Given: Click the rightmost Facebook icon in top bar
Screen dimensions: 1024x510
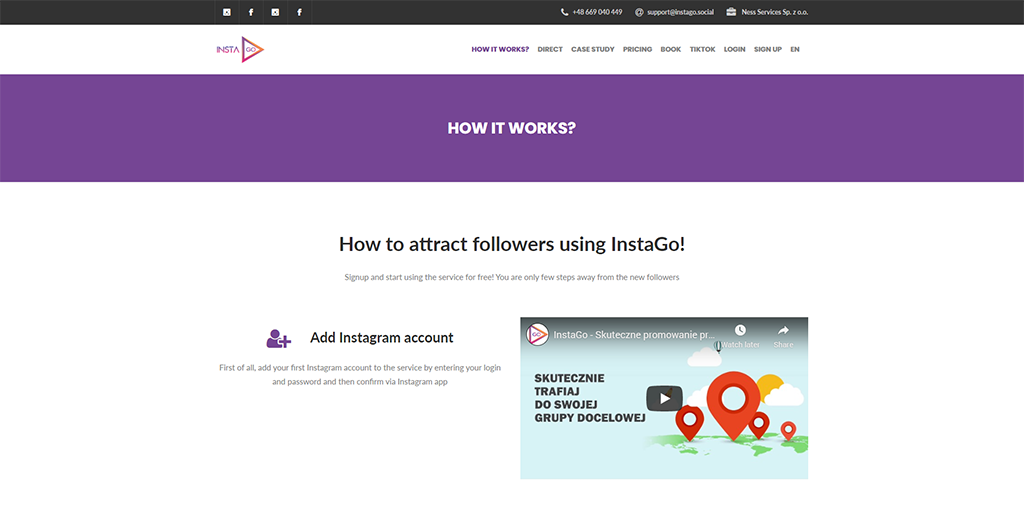Looking at the screenshot, I should (x=299, y=12).
